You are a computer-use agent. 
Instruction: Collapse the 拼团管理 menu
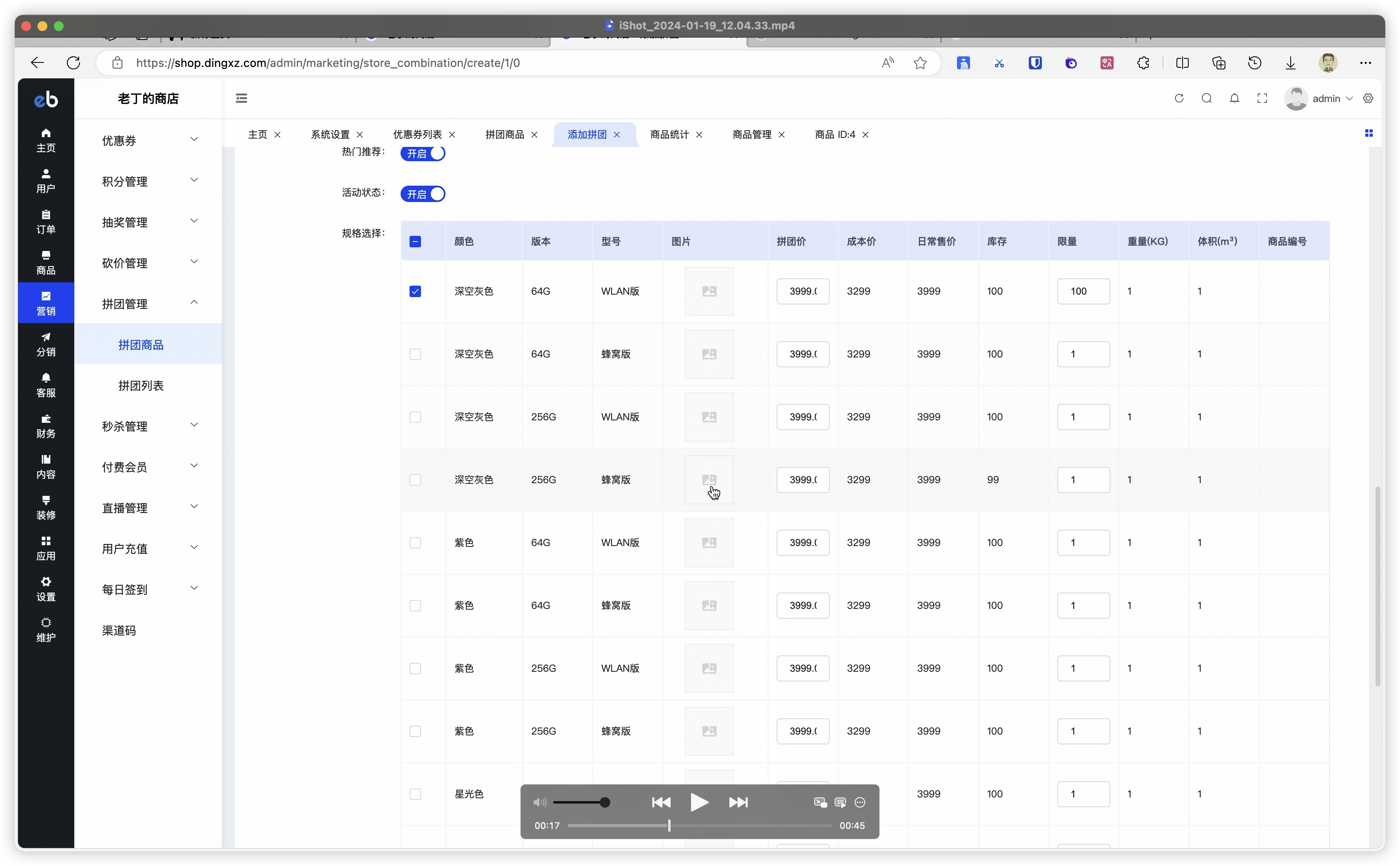pyautogui.click(x=148, y=304)
